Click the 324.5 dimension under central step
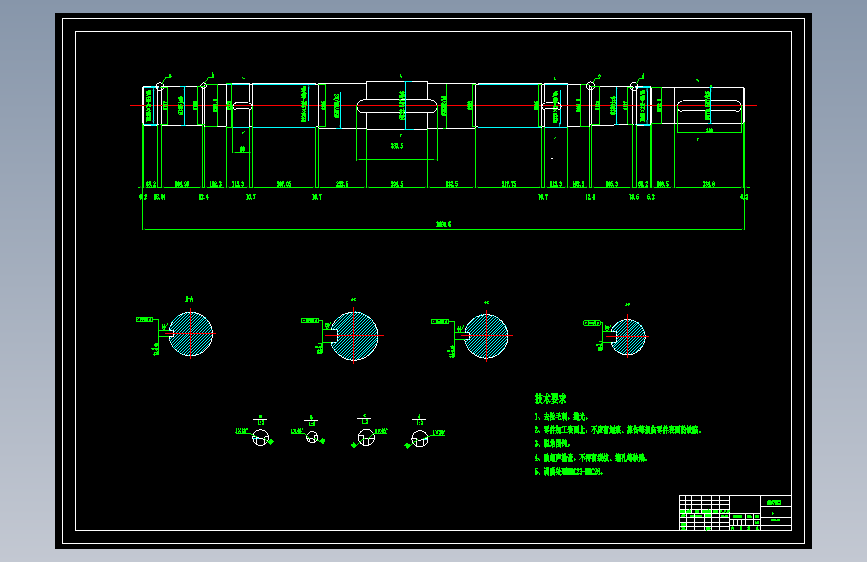Screen dimensions: 867x562 [397, 184]
